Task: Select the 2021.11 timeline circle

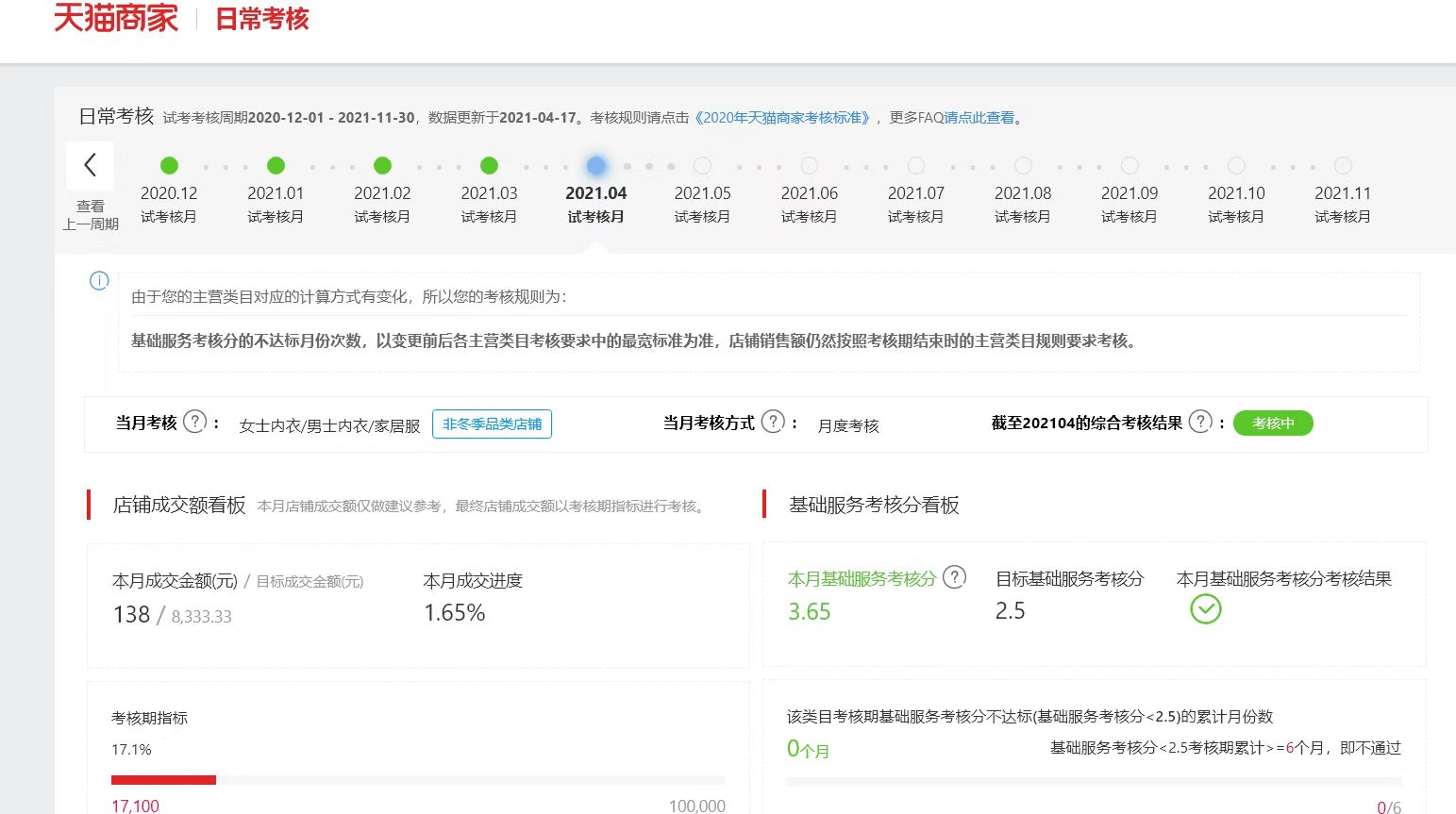Action: coord(1343,166)
